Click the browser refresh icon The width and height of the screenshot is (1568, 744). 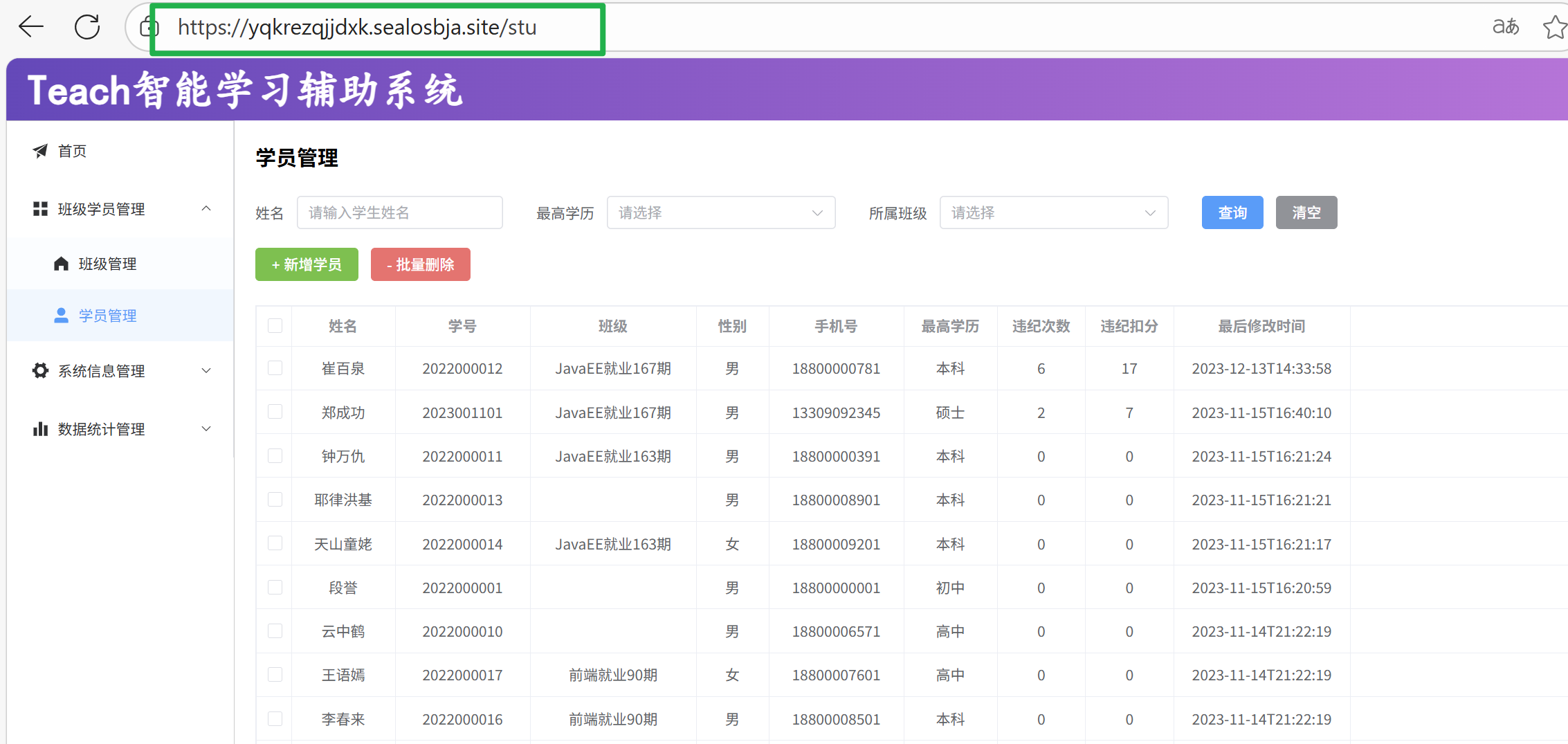[87, 27]
